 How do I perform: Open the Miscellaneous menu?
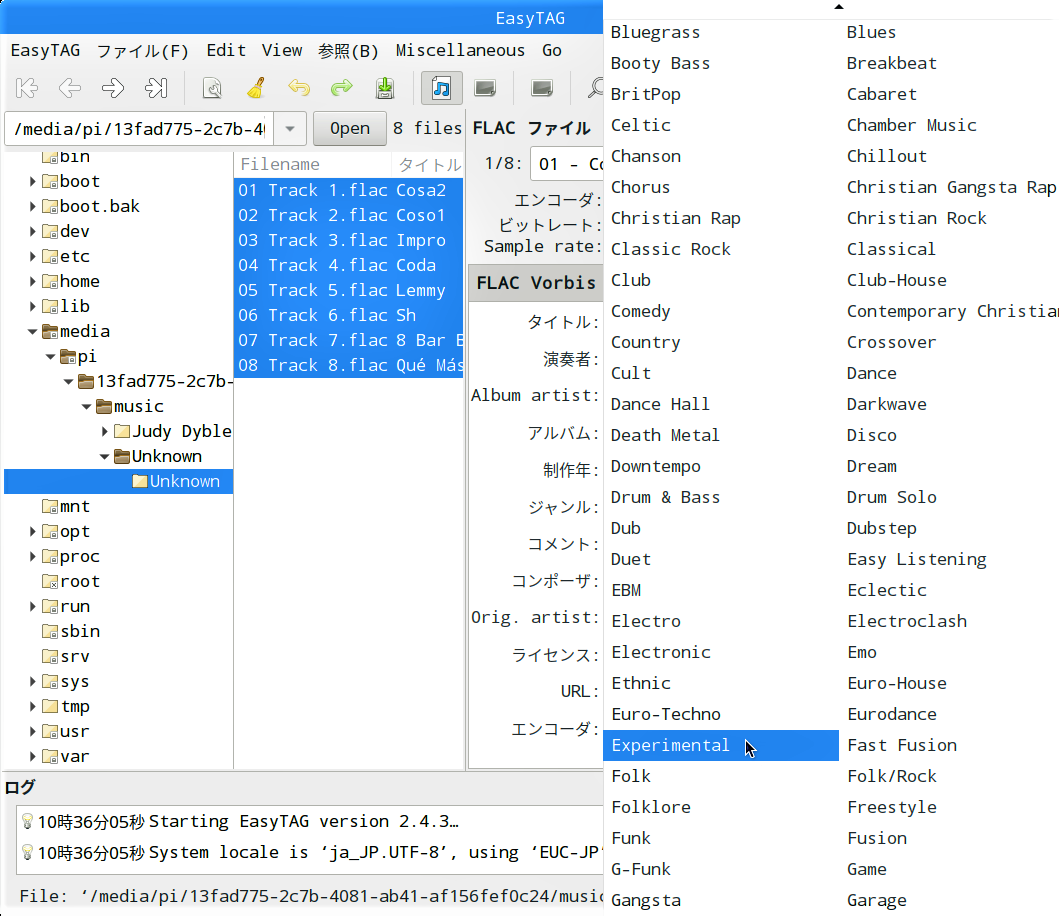(x=460, y=51)
